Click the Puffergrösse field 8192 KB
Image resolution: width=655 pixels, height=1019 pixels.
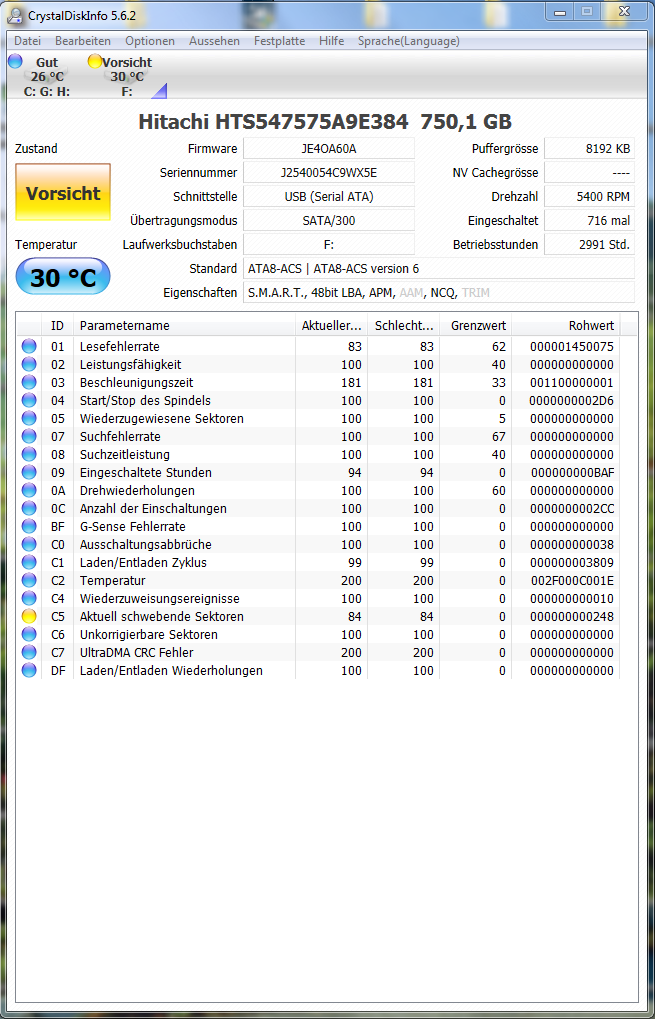[589, 148]
